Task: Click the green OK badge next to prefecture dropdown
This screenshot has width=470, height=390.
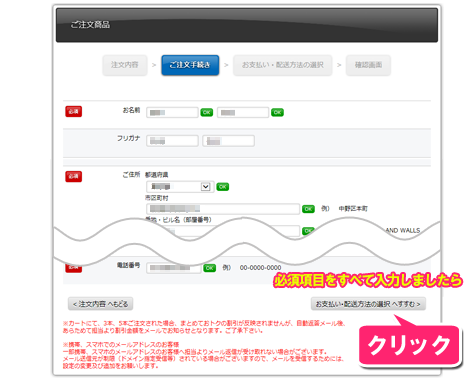Action: (223, 187)
